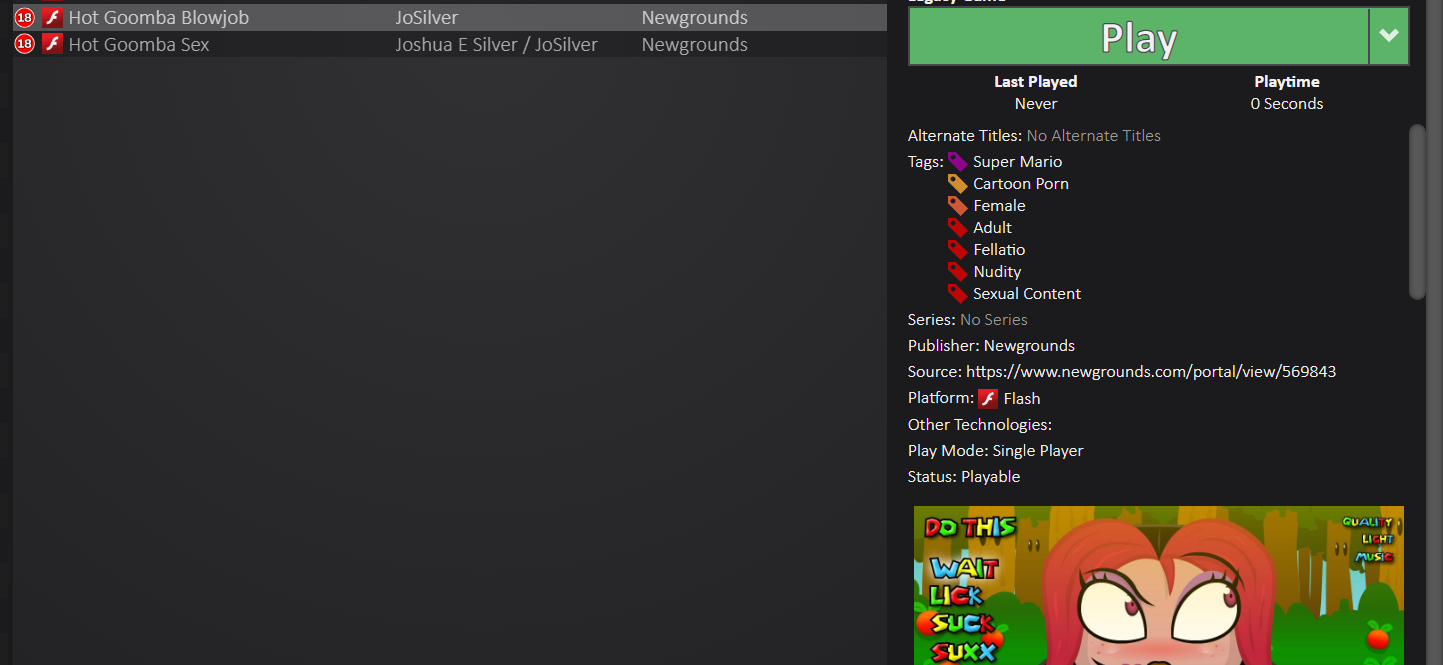Viewport: 1443px width, 665px height.
Task: Click the Playtime 0 Seconds value
Action: [1287, 103]
